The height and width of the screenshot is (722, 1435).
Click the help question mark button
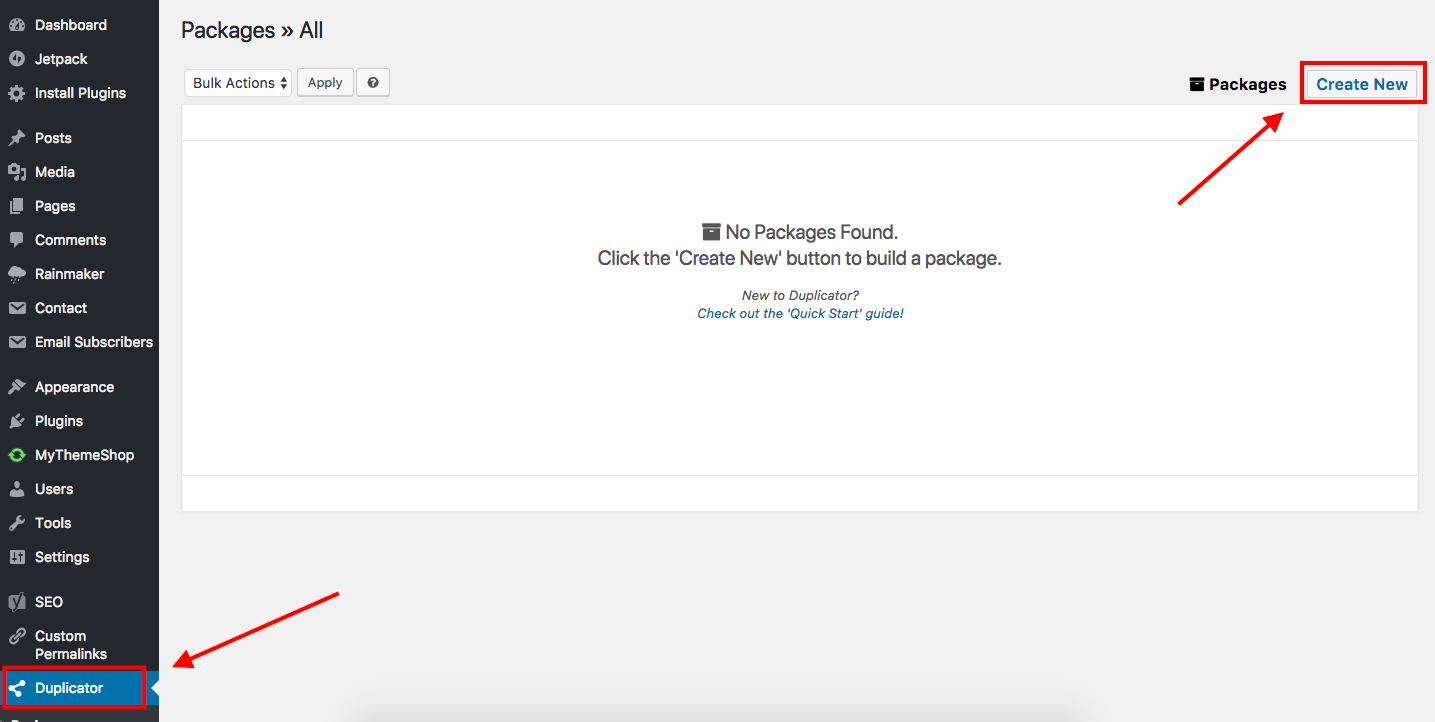tap(373, 83)
